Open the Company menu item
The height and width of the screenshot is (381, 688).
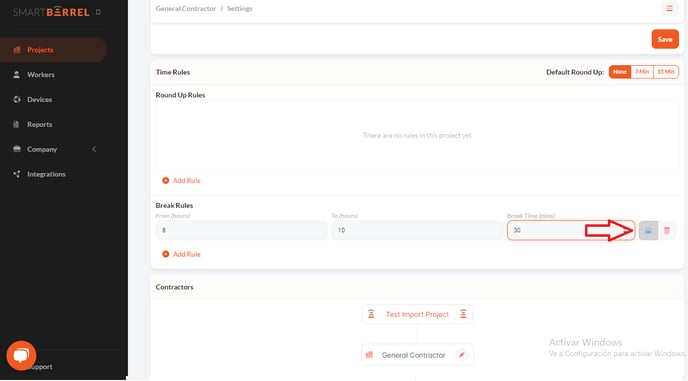[42, 149]
